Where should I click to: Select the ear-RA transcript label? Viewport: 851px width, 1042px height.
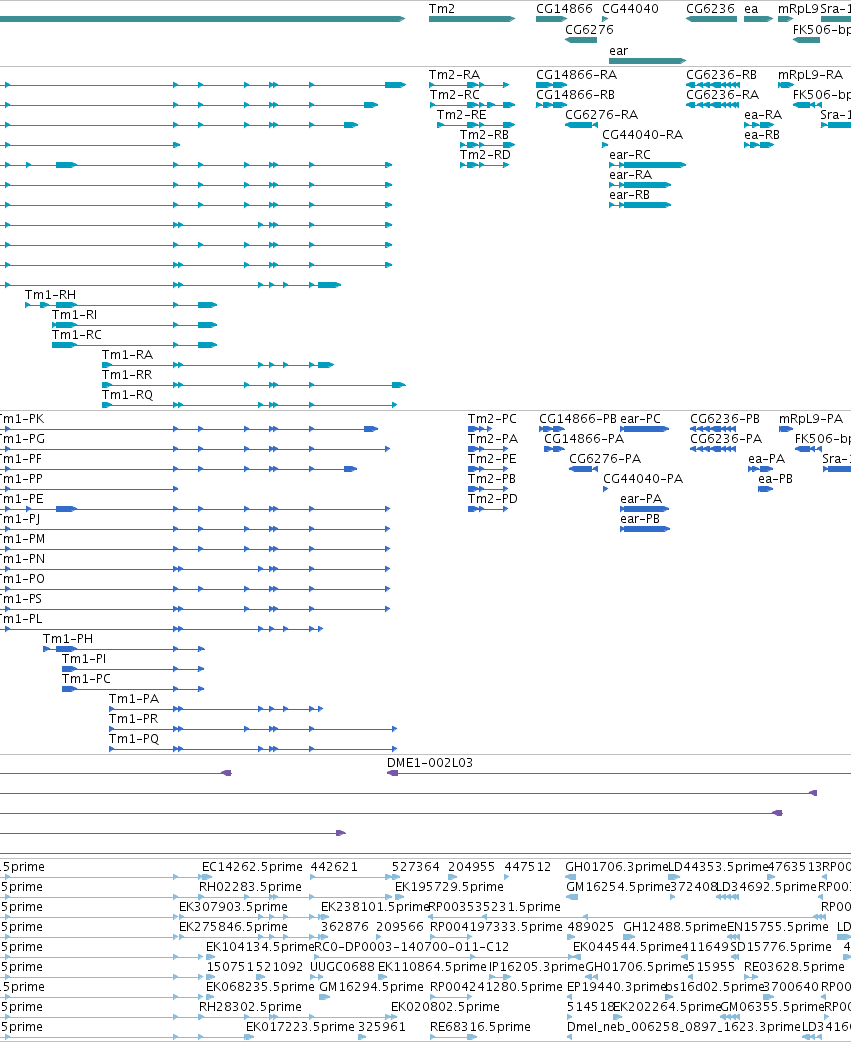coord(630,175)
